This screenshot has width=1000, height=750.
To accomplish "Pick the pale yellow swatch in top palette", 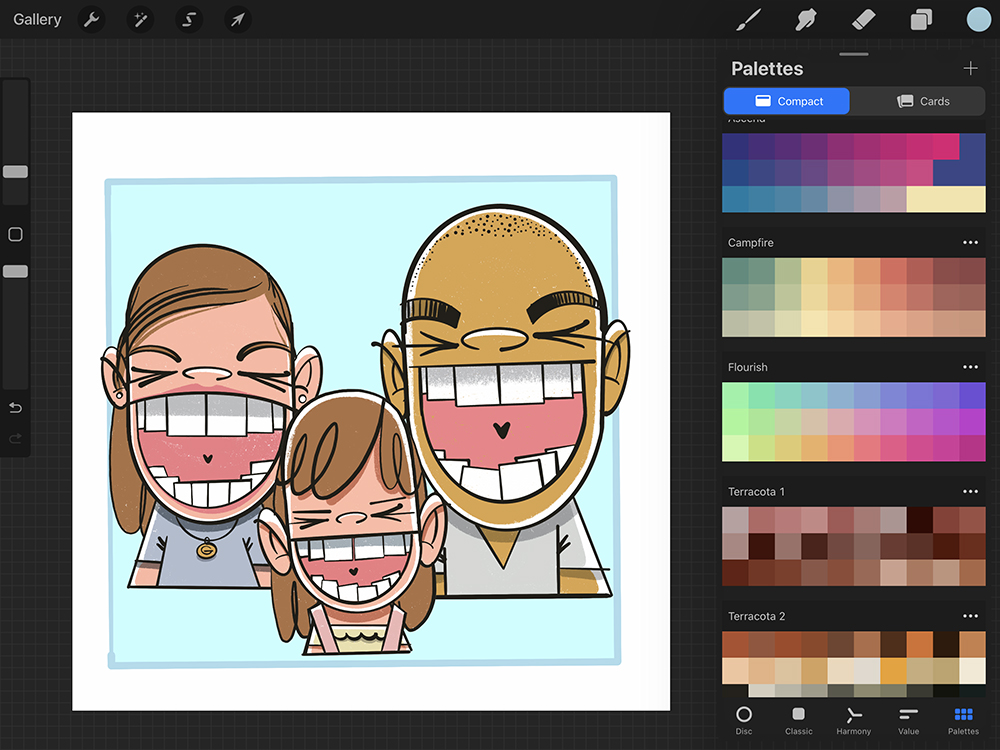I will pos(946,199).
